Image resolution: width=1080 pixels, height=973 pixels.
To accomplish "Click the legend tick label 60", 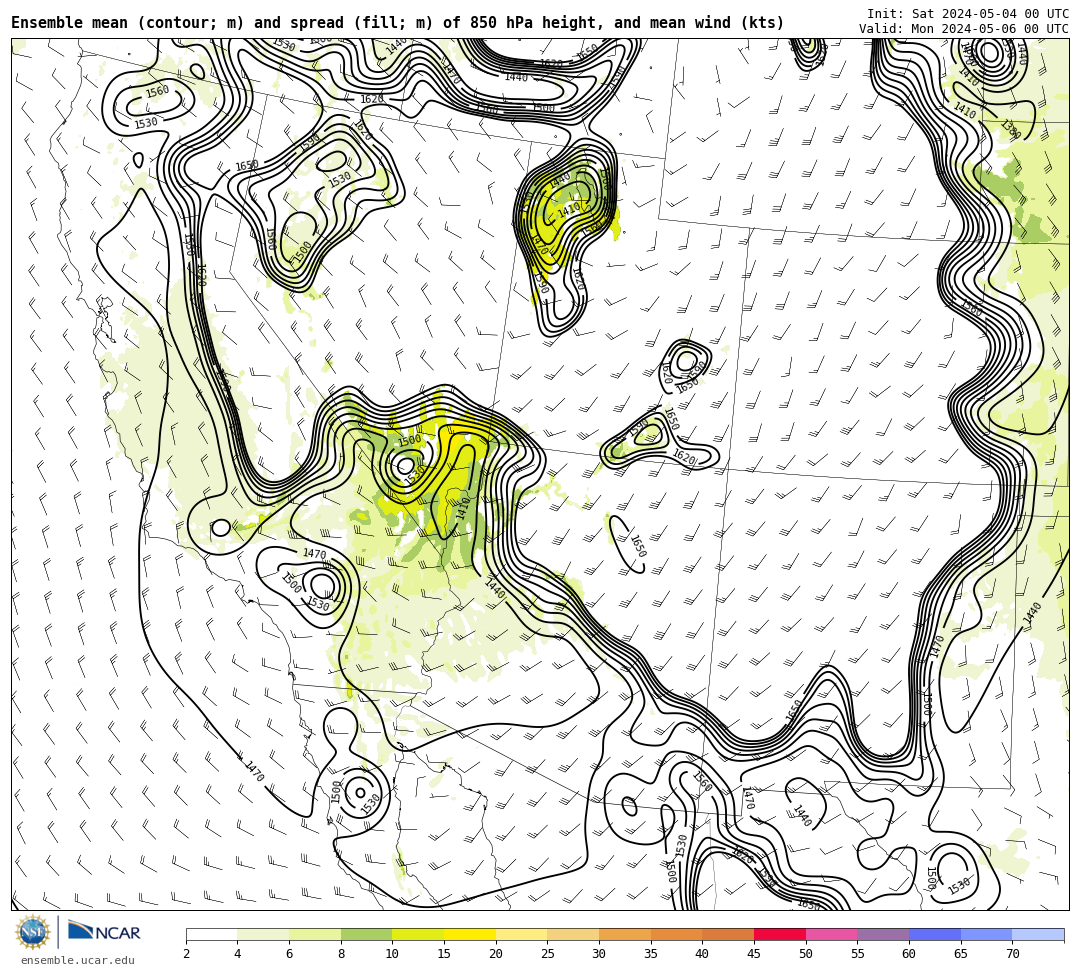I will [909, 954].
